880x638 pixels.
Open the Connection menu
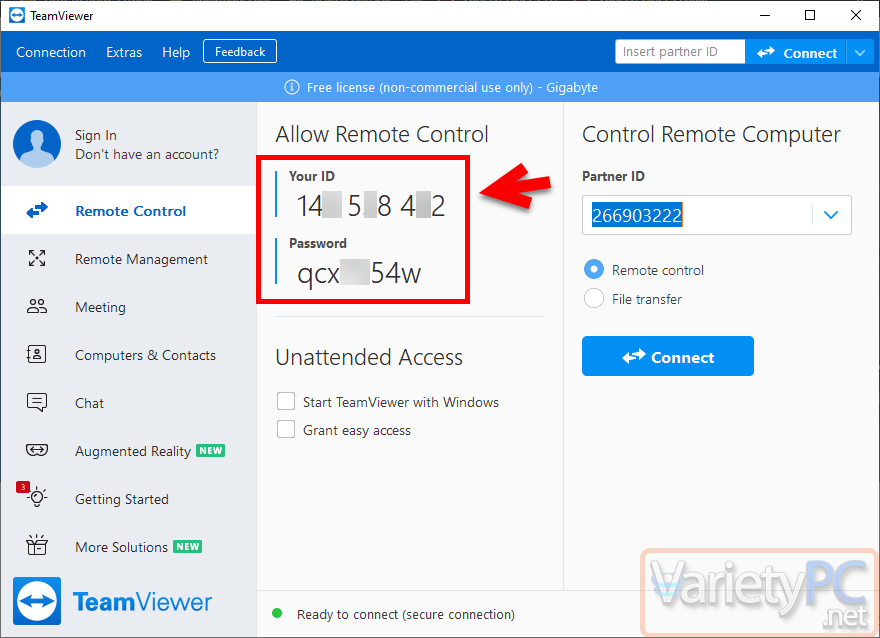coord(51,52)
